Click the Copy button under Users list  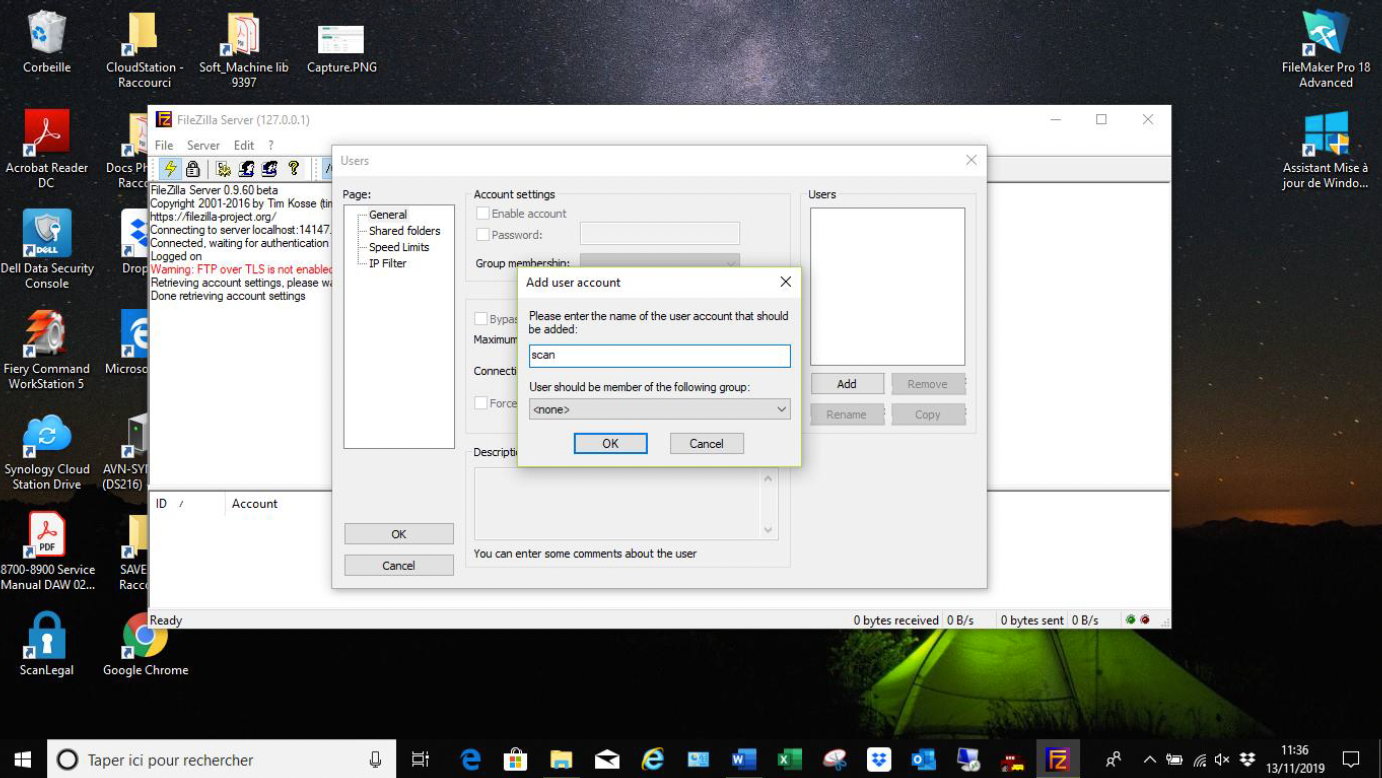tap(927, 414)
